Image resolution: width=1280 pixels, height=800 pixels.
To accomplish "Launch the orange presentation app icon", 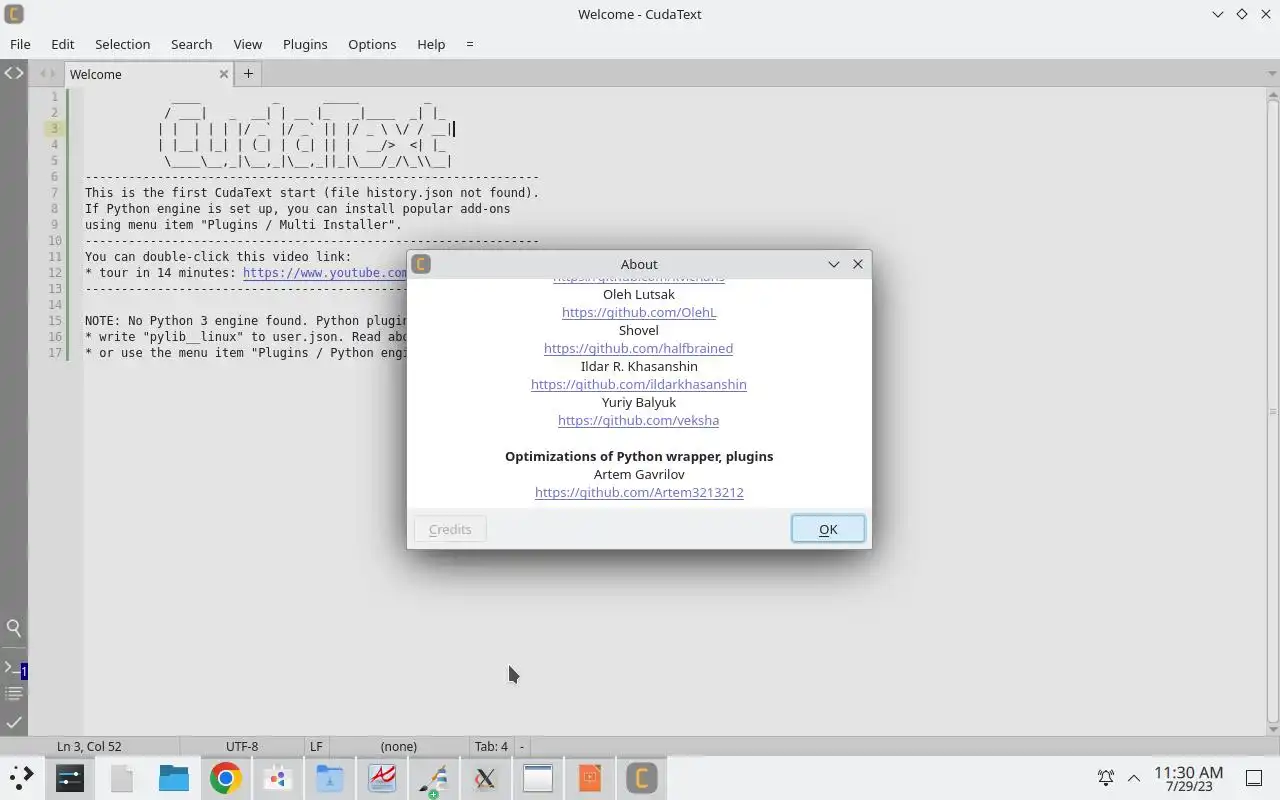I will coord(590,777).
